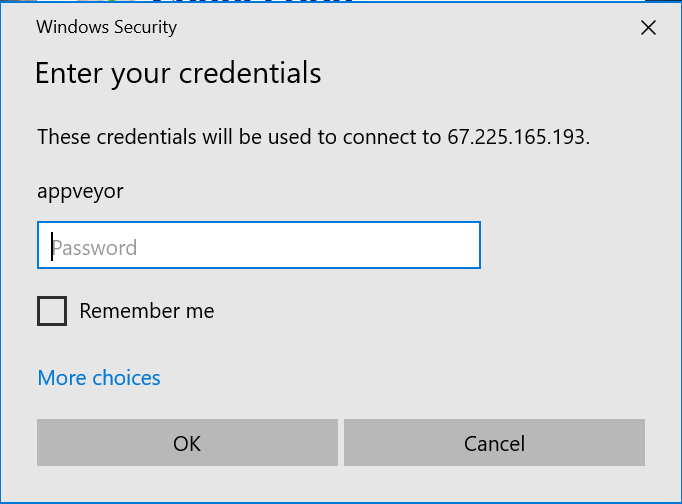Click into the Password input field
Image resolution: width=682 pixels, height=504 pixels.
pos(259,245)
